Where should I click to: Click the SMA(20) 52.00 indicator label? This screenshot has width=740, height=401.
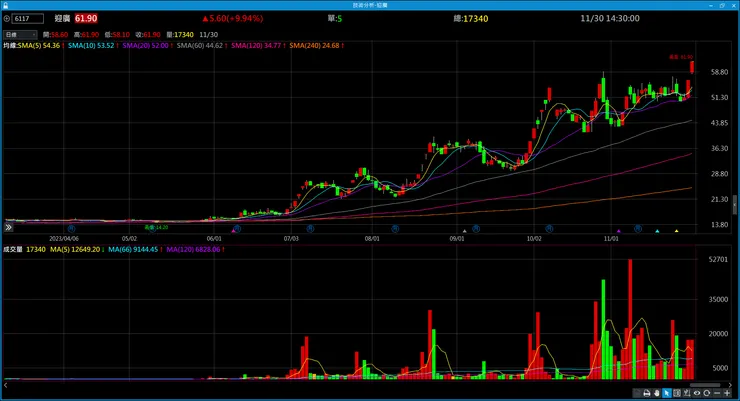[x=145, y=46]
